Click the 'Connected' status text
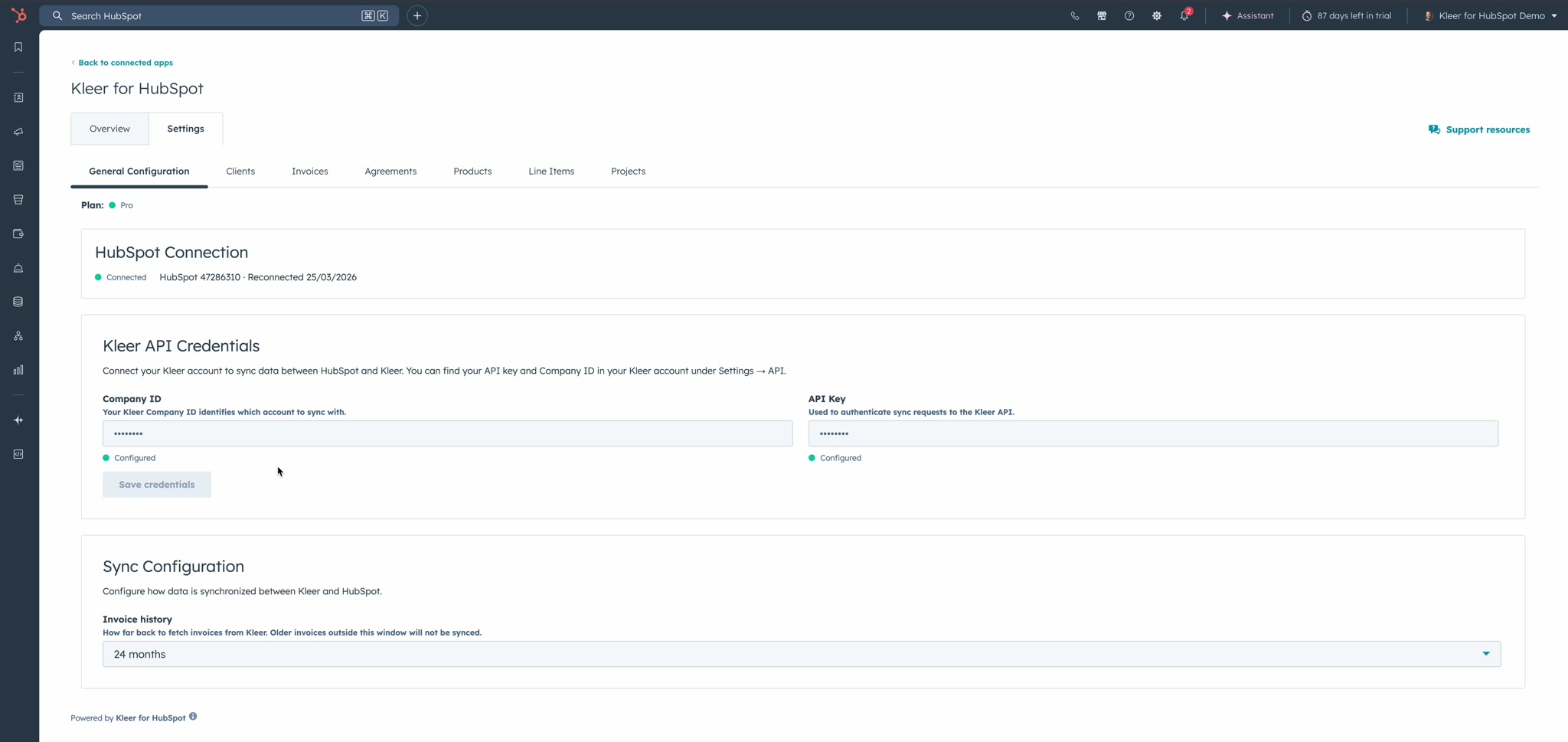Viewport: 1568px width, 742px height. point(126,277)
